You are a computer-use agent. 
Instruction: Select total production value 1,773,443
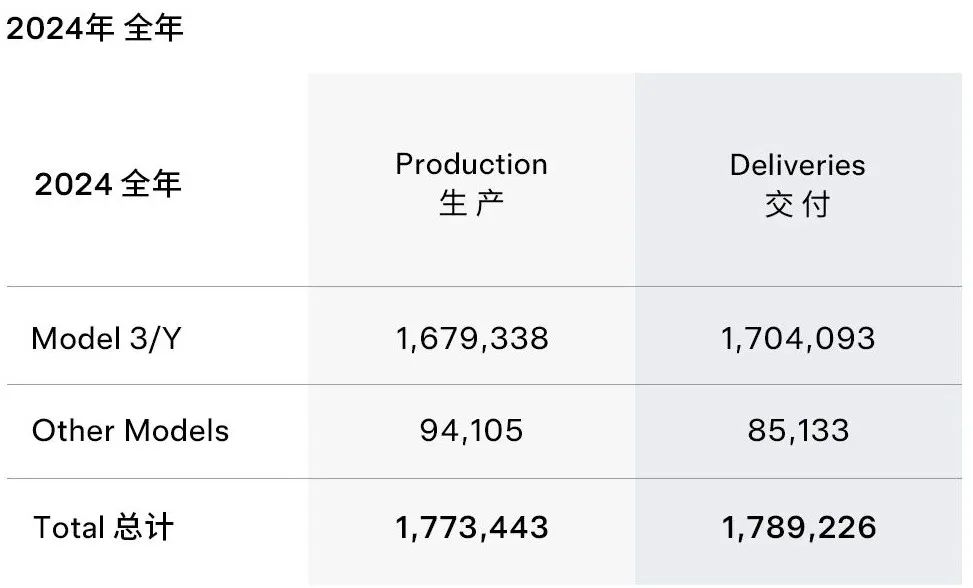coord(472,527)
